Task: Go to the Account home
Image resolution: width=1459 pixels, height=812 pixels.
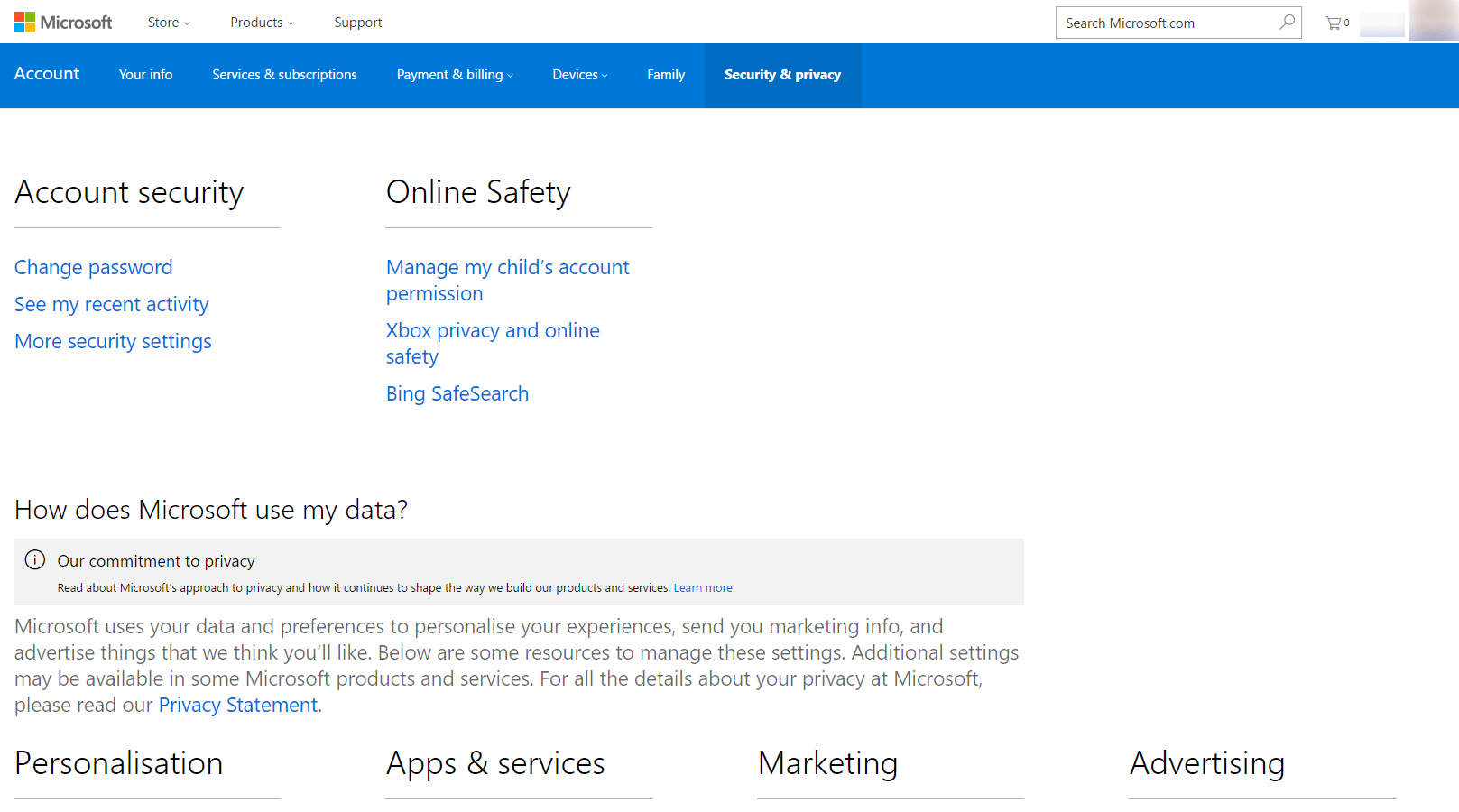Action: (x=47, y=74)
